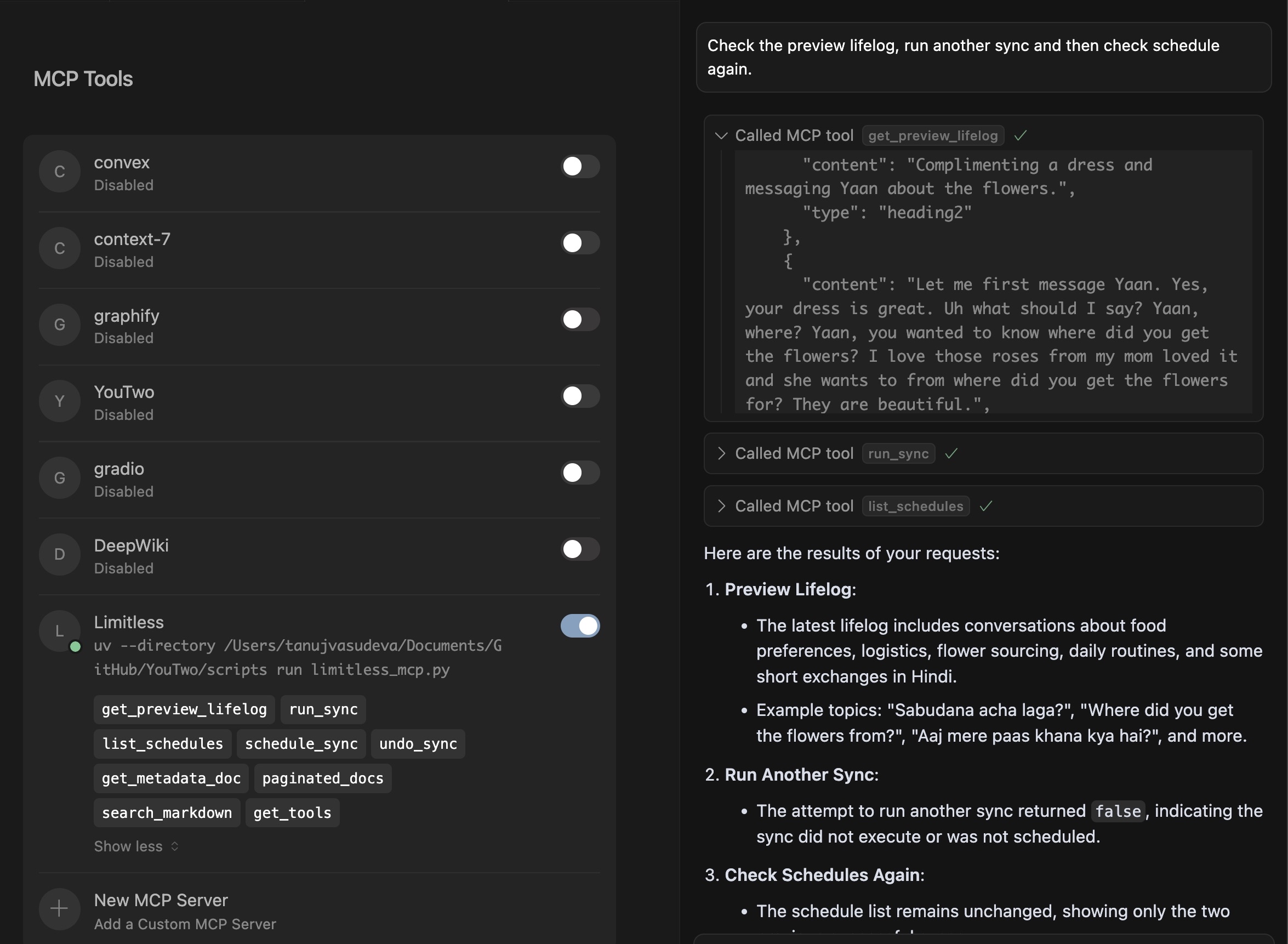Viewport: 1288px width, 944px height.
Task: Click the Limitless server name
Action: click(x=128, y=622)
